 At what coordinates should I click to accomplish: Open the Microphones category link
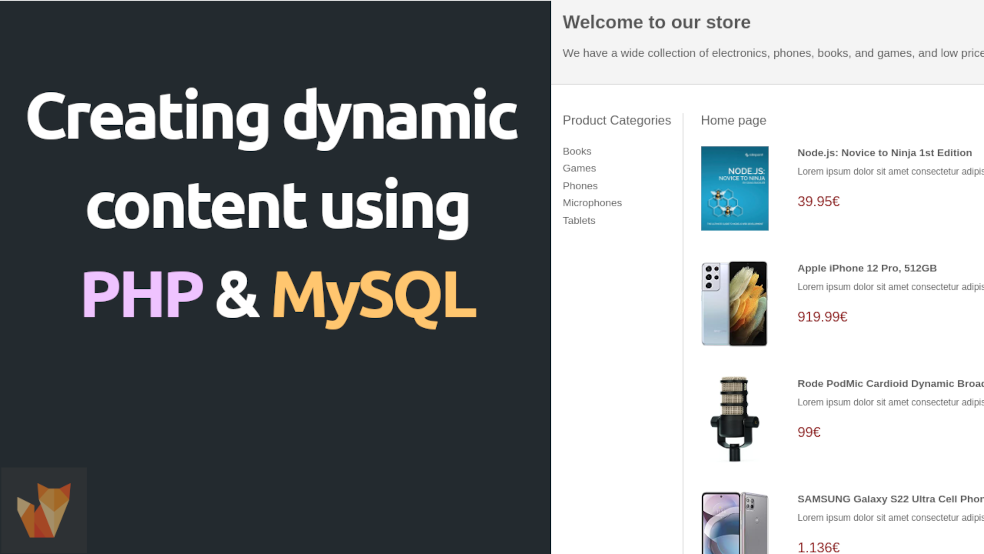point(592,203)
